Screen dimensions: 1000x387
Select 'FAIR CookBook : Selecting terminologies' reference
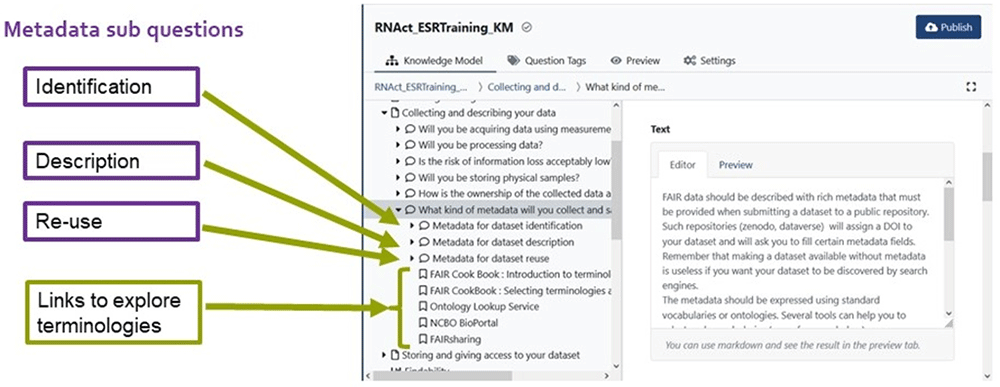(x=520, y=290)
